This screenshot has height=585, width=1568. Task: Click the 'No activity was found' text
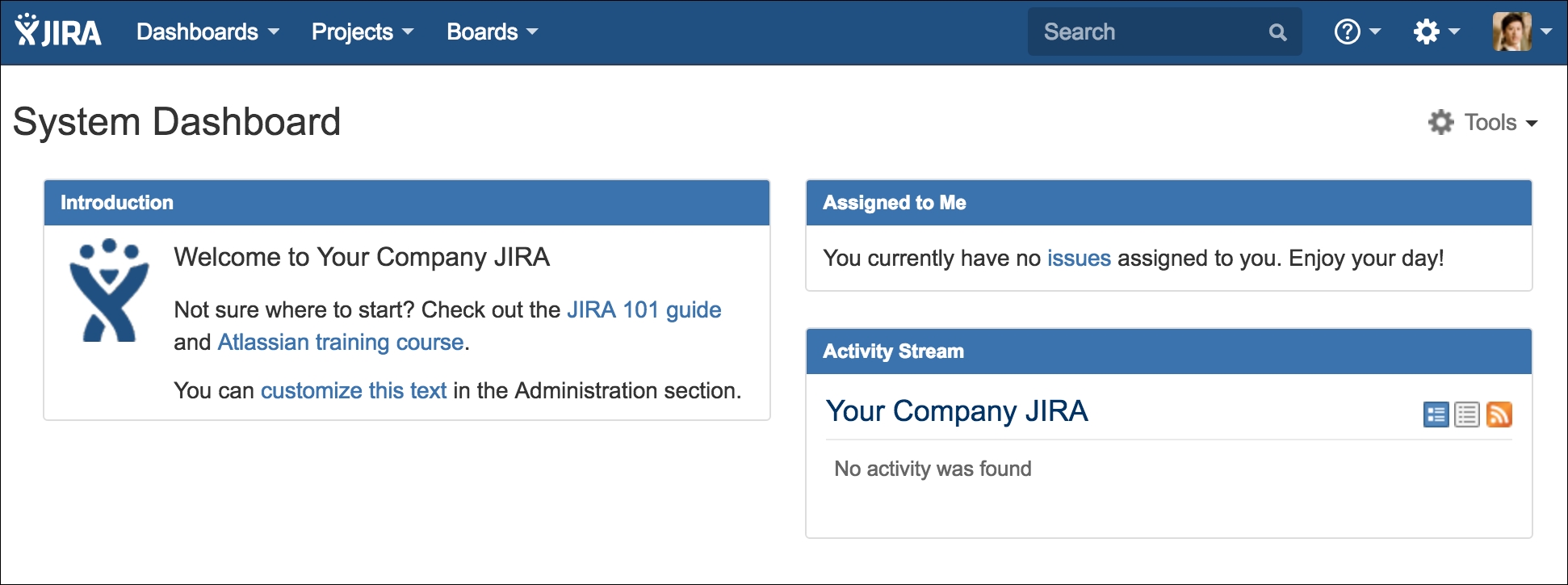pyautogui.click(x=933, y=469)
